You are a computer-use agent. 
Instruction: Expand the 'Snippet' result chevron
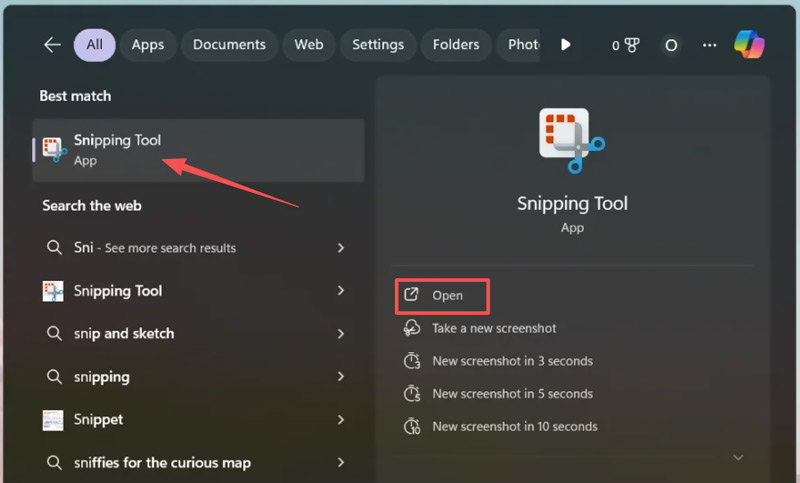pyautogui.click(x=341, y=420)
